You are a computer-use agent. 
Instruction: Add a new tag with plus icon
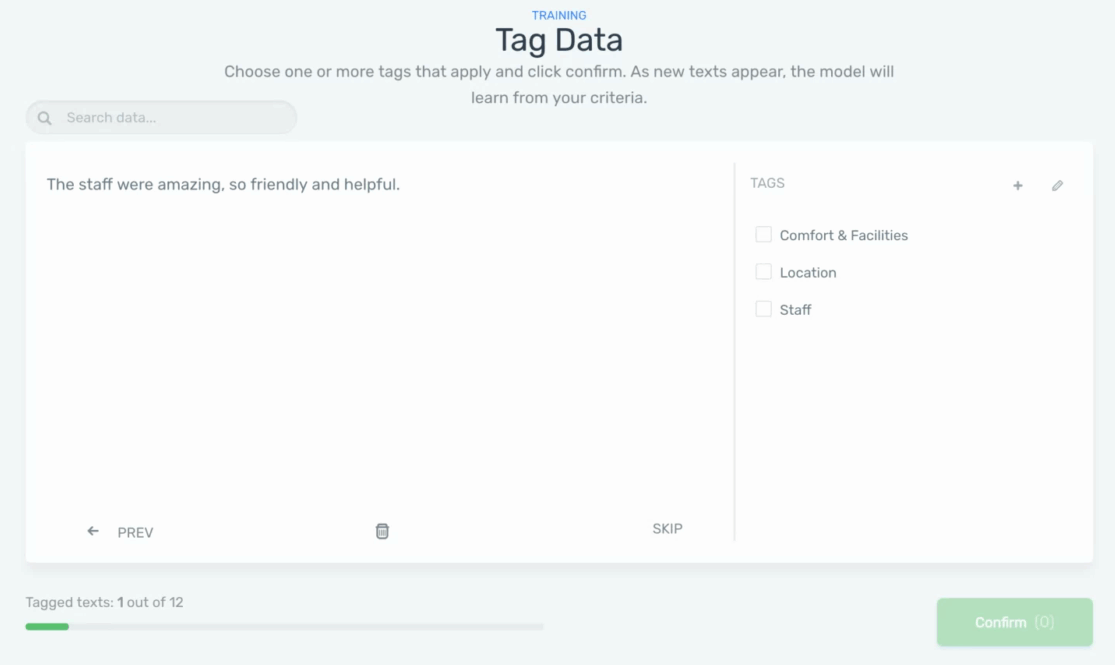1018,185
